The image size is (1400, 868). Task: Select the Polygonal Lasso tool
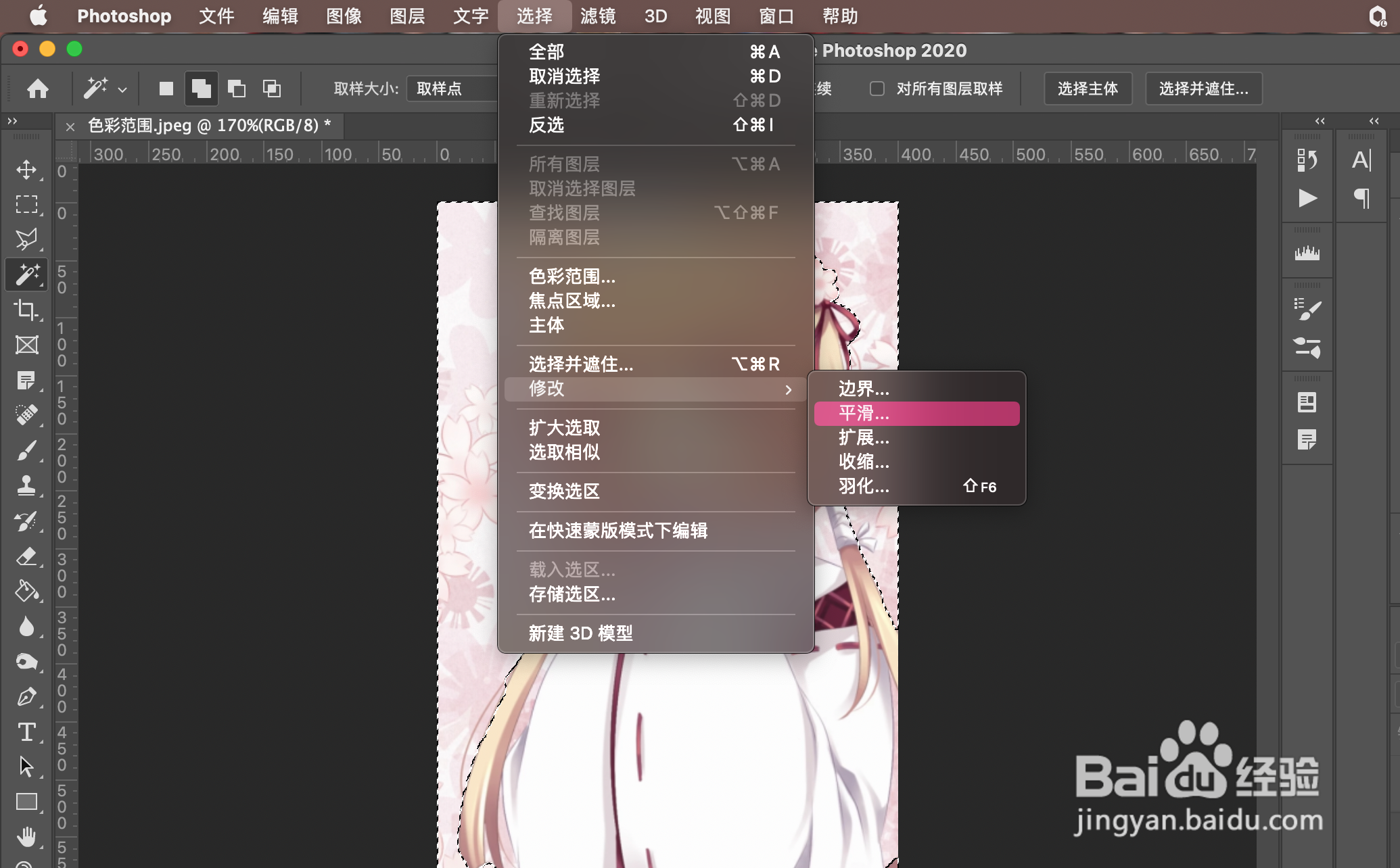tap(26, 239)
